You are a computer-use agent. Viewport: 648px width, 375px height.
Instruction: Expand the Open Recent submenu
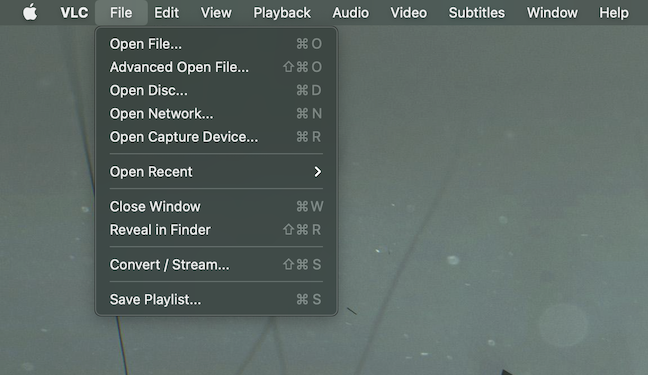(x=216, y=172)
